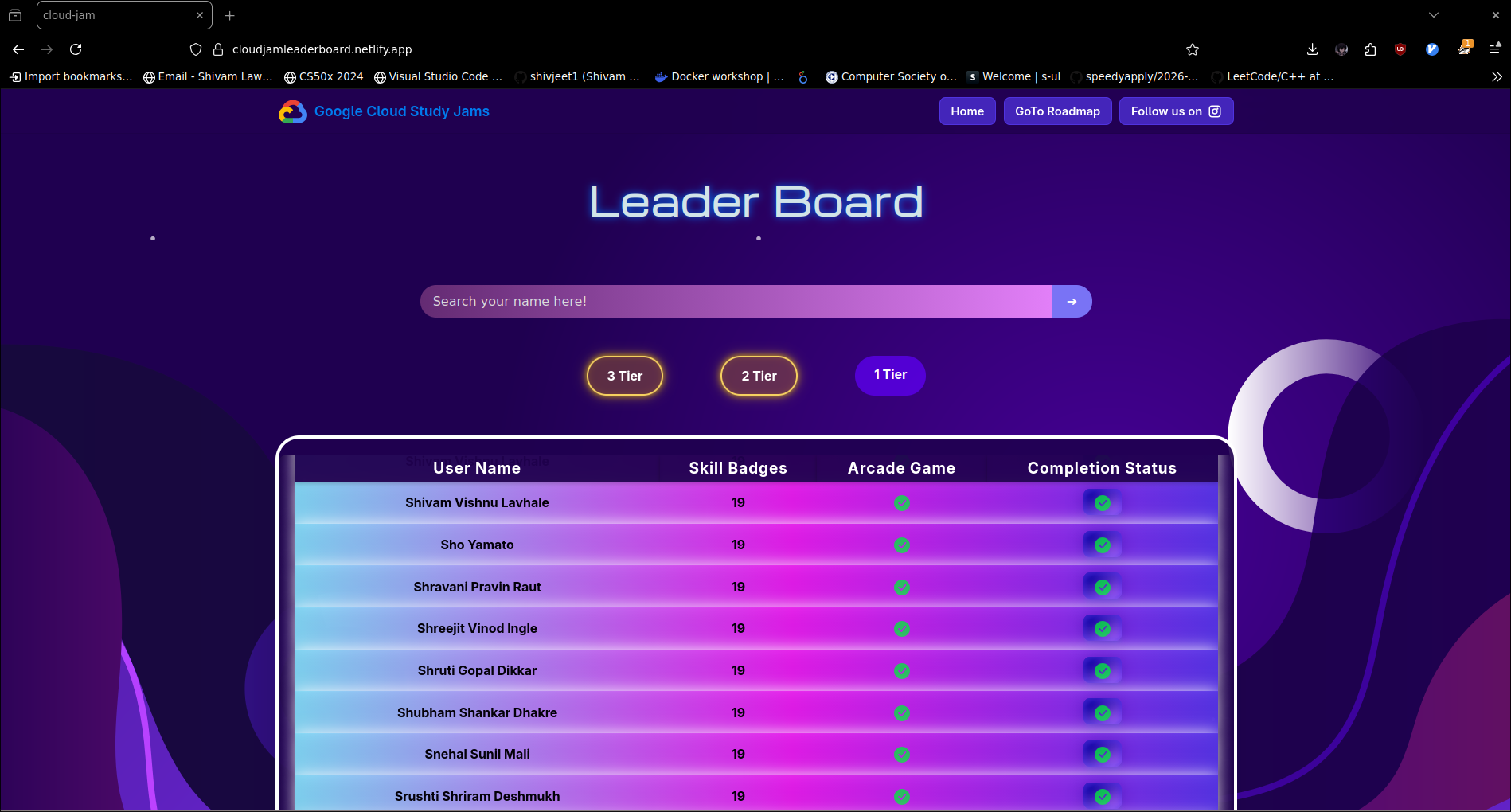The width and height of the screenshot is (1511, 812).
Task: Open the browser hamburger menu
Action: (1494, 49)
